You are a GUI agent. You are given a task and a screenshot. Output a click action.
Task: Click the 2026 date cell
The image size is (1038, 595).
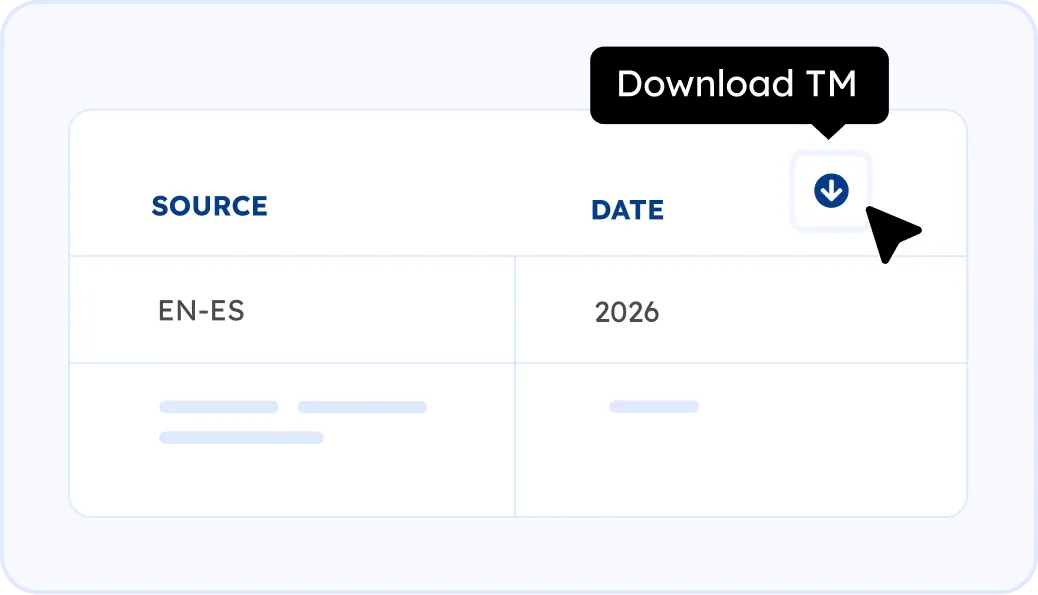(627, 312)
